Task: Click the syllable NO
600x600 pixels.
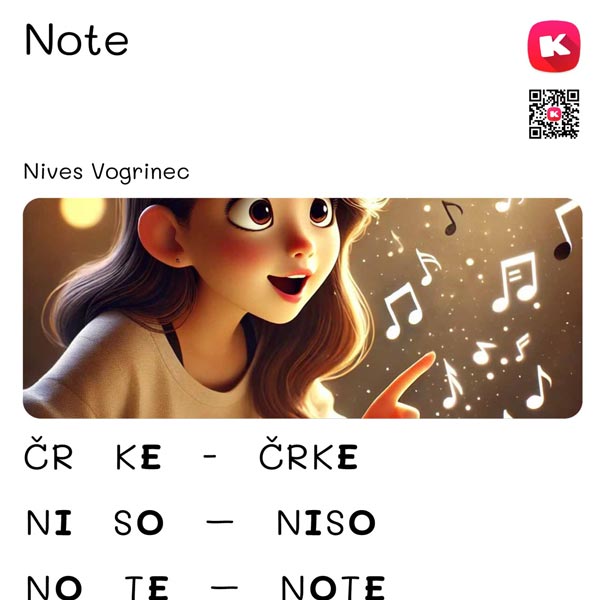Action: click(54, 588)
